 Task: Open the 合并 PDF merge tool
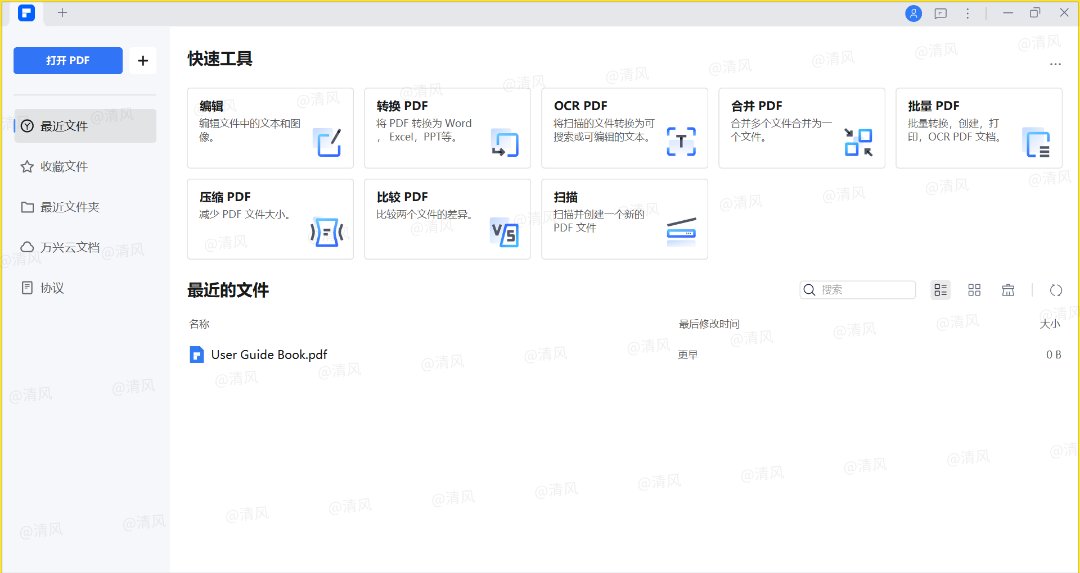[801, 128]
